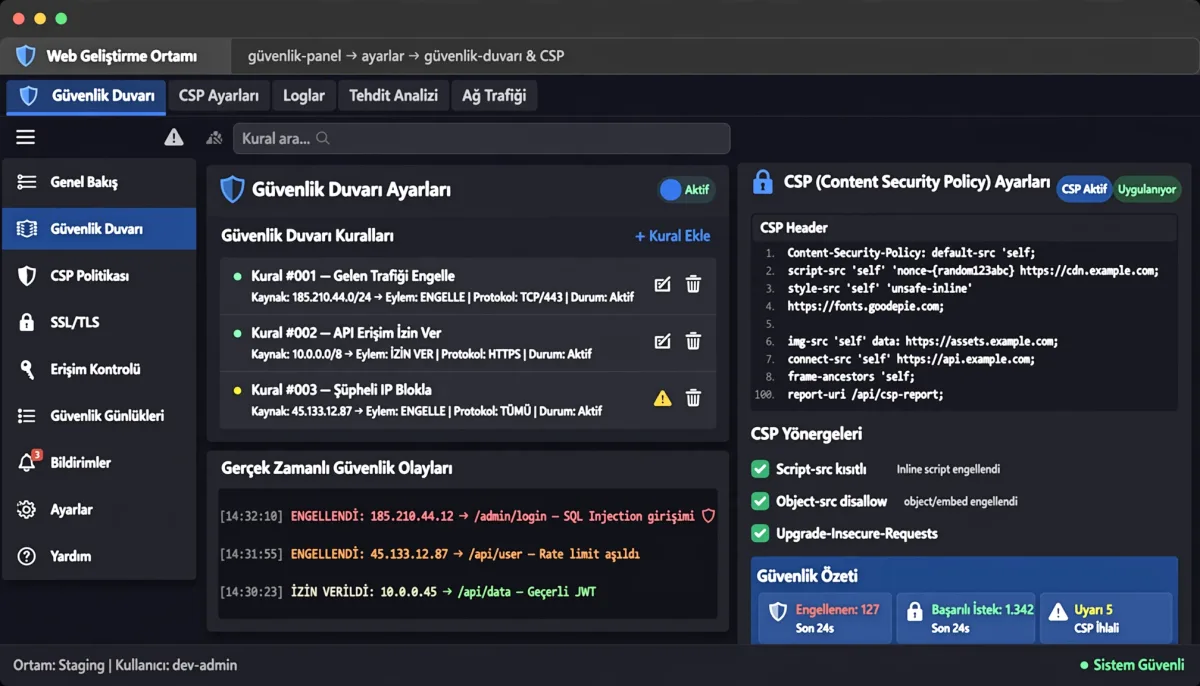Click the shield logo in title bar
The height and width of the screenshot is (686, 1200).
pos(26,56)
